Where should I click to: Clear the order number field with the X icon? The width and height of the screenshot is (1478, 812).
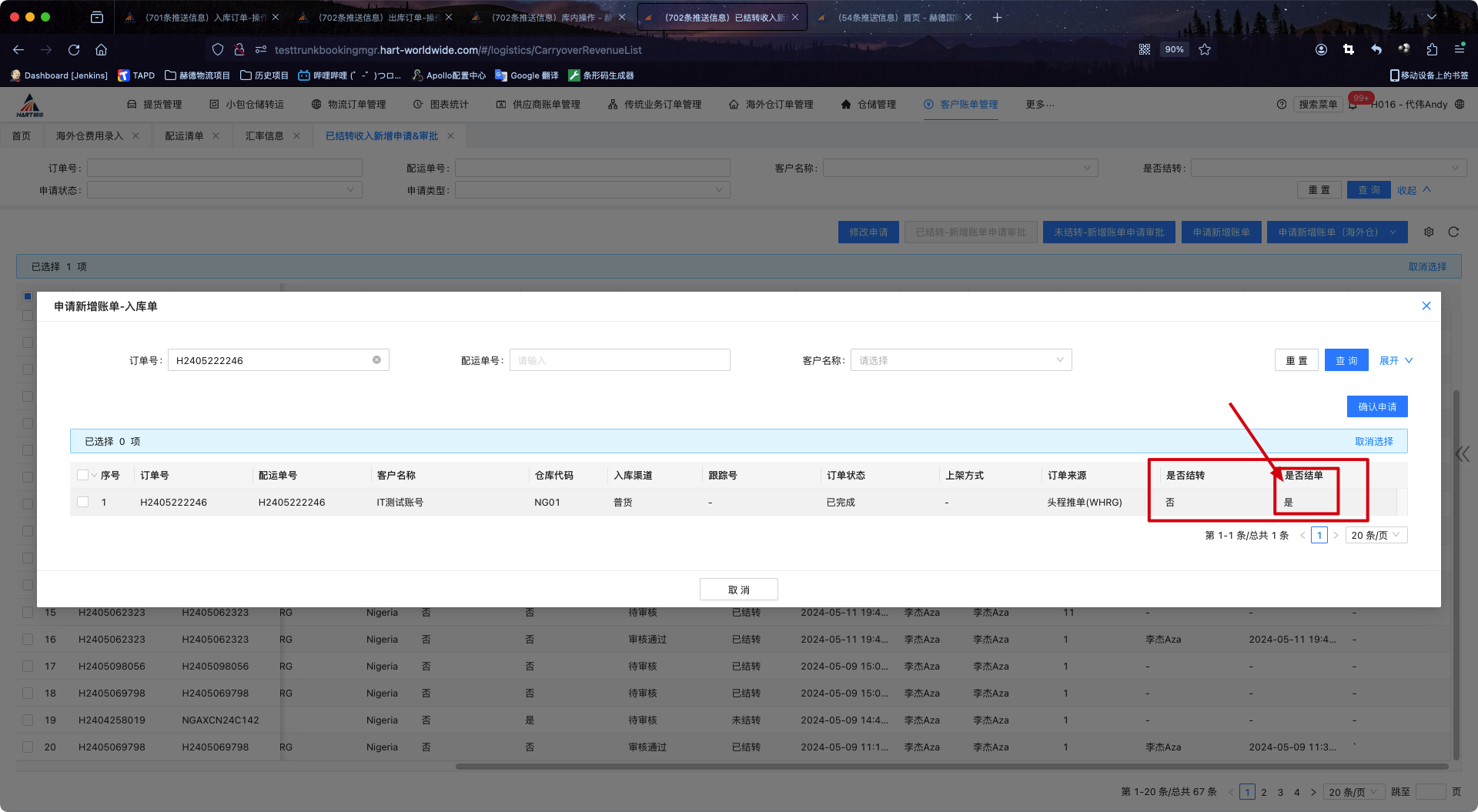click(376, 360)
